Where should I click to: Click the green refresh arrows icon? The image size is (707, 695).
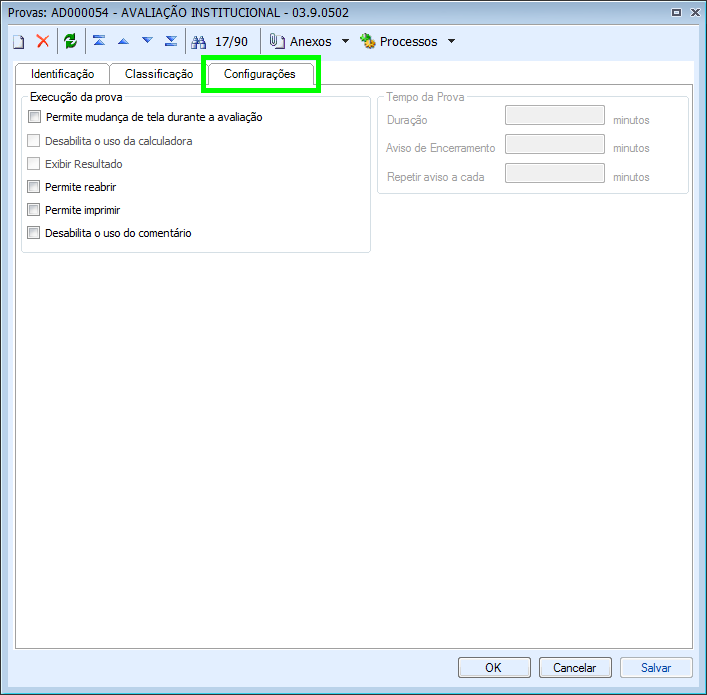point(70,41)
